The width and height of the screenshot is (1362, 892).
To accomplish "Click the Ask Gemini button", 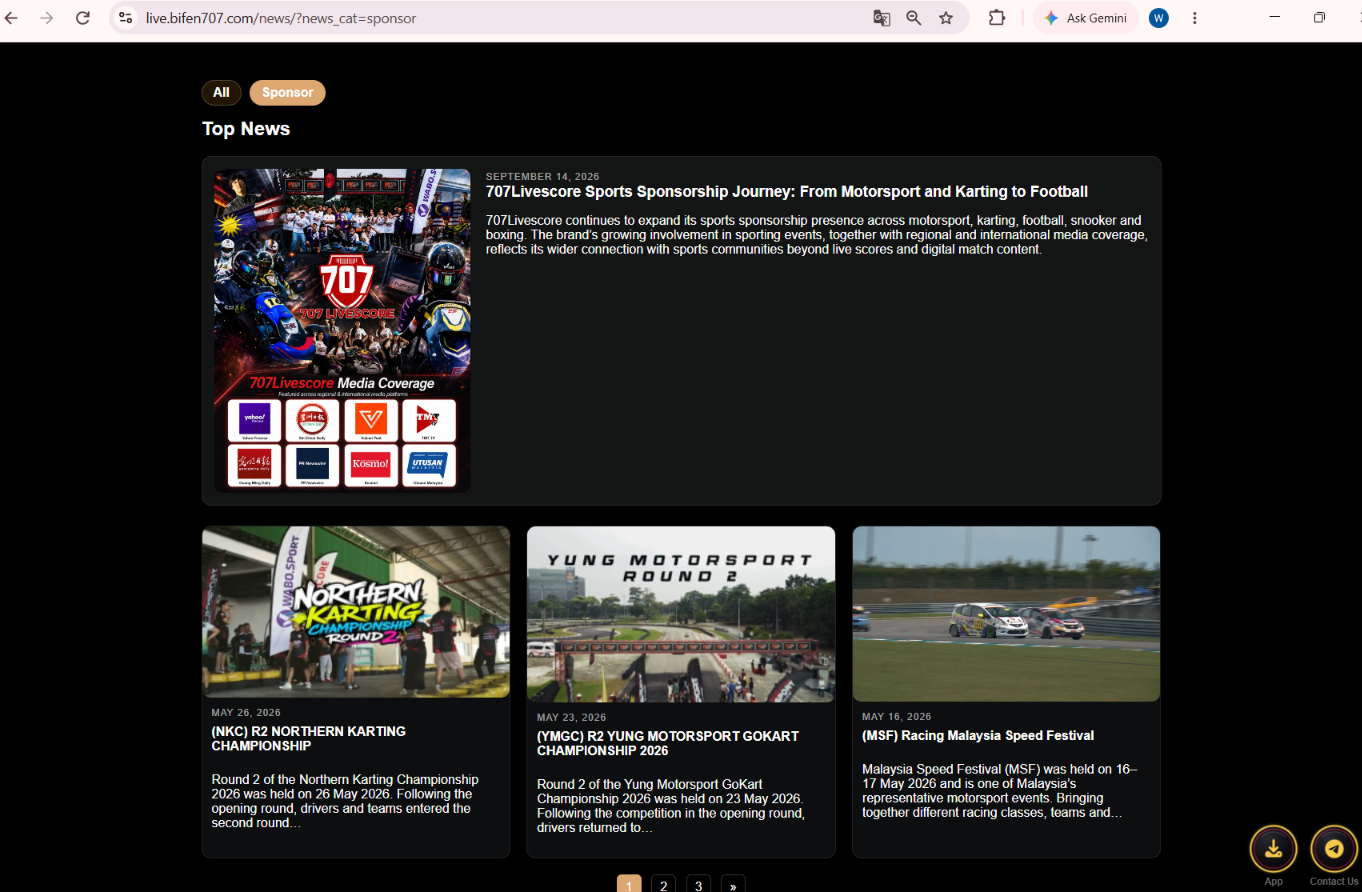I will tap(1085, 18).
